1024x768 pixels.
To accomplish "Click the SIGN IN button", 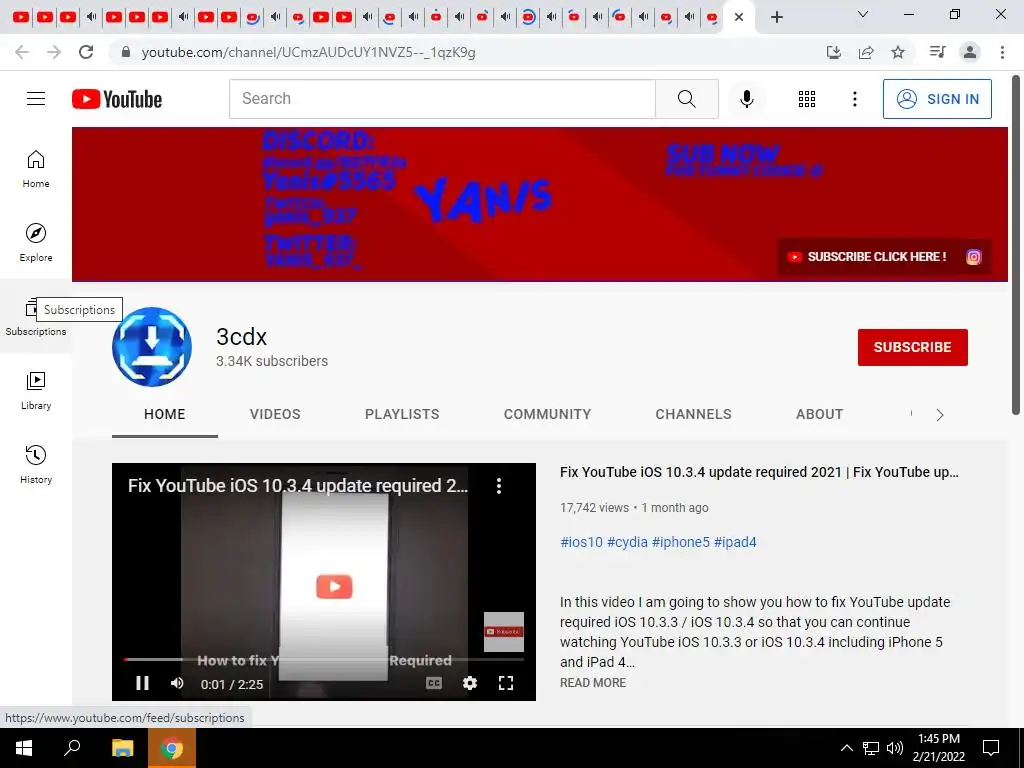I will pos(937,99).
